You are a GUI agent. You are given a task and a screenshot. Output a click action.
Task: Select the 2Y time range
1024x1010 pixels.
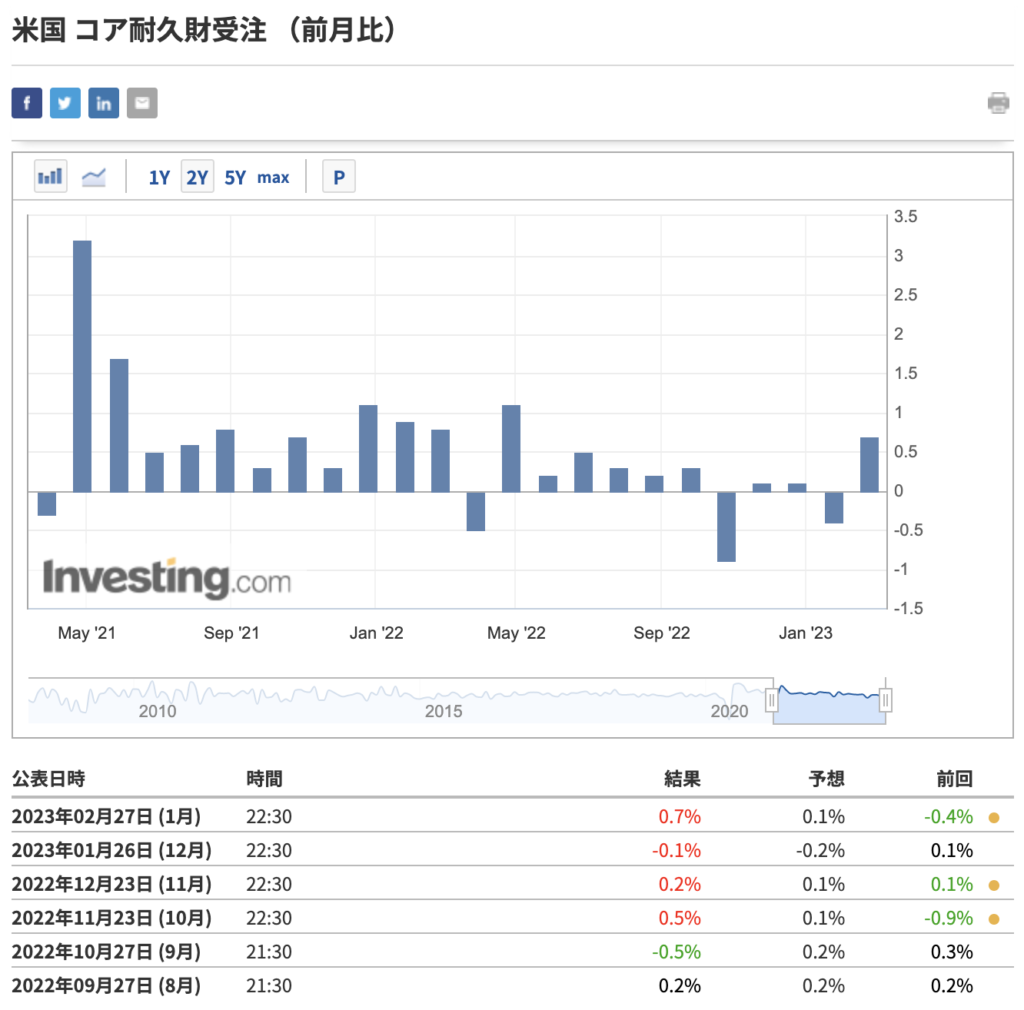pos(197,177)
